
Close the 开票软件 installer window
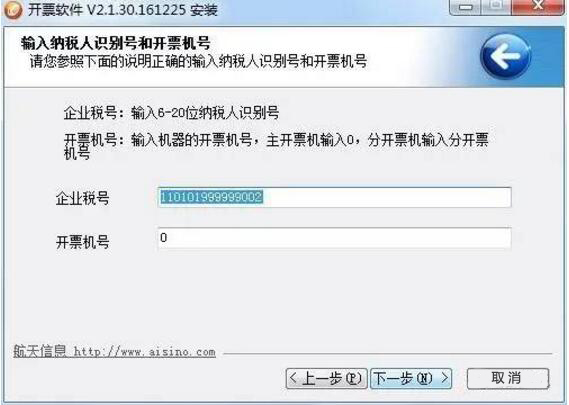(538, 6)
